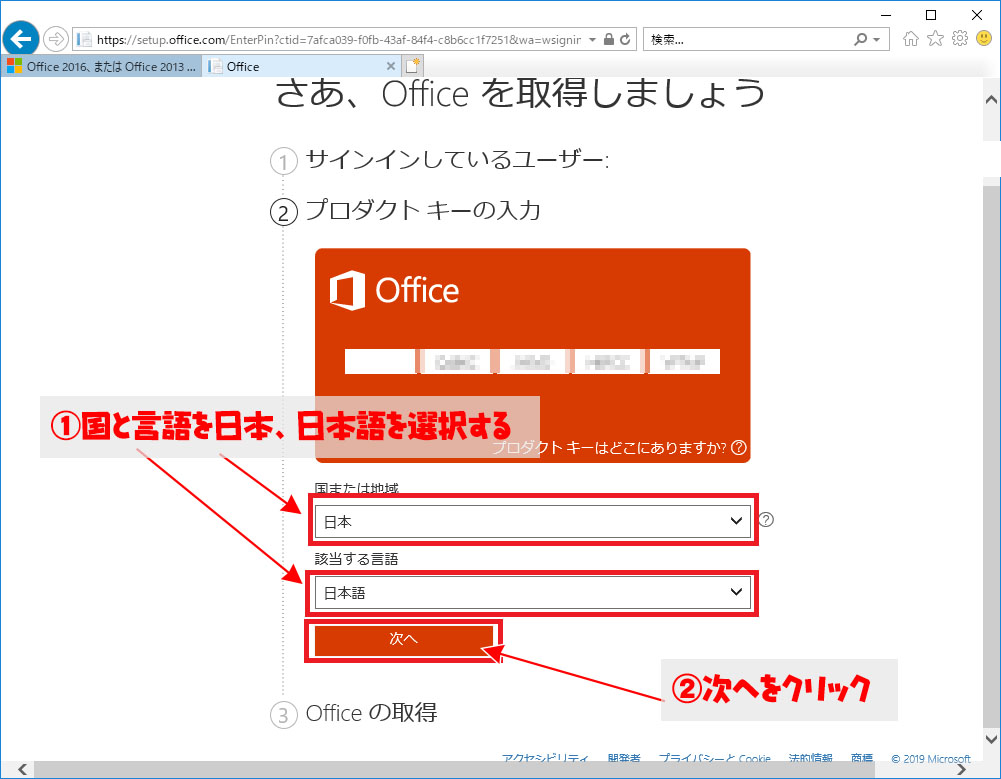
Task: Click the Office logo on the orange card
Action: [394, 291]
